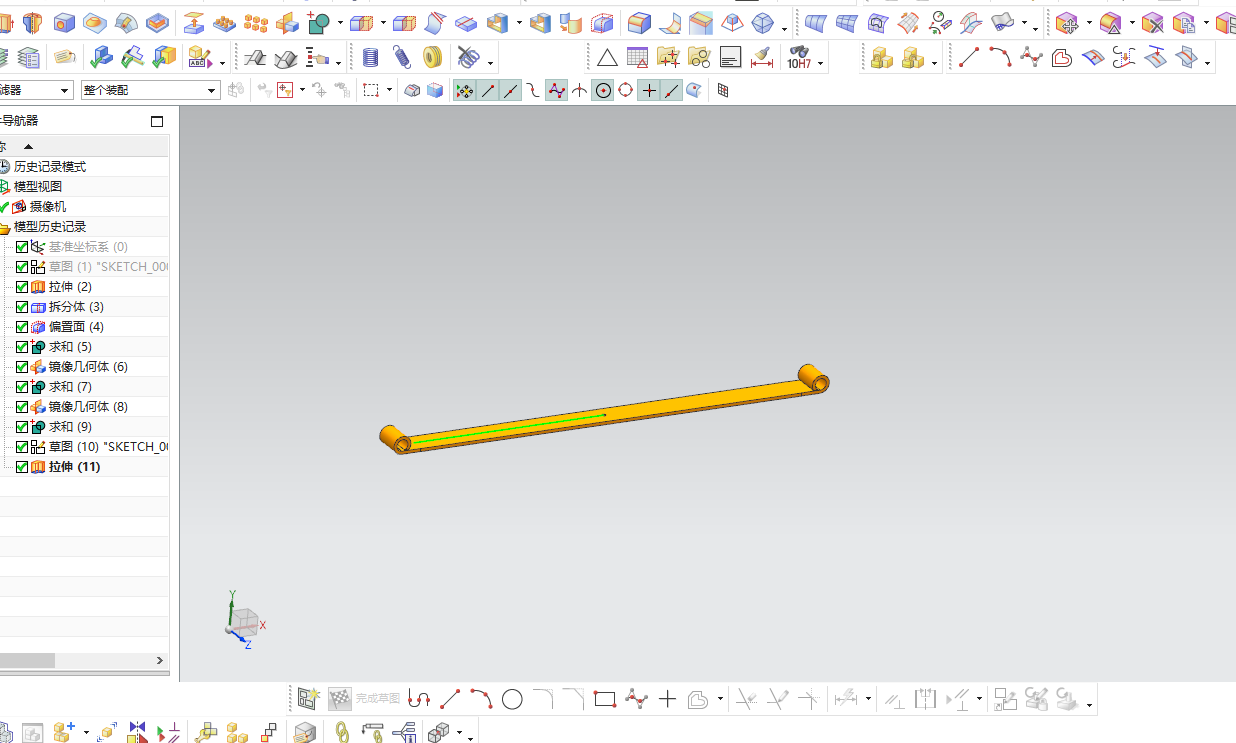Click the 10H7 binoculars fit tolerance icon

(x=799, y=58)
